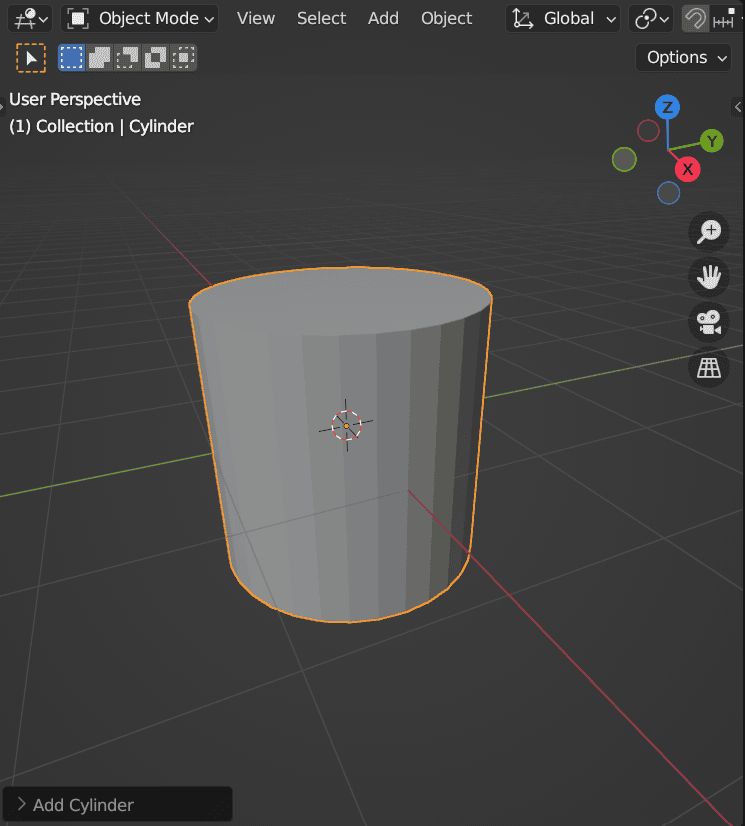The width and height of the screenshot is (745, 826).
Task: Click the negative X axis circle
Action: point(648,131)
